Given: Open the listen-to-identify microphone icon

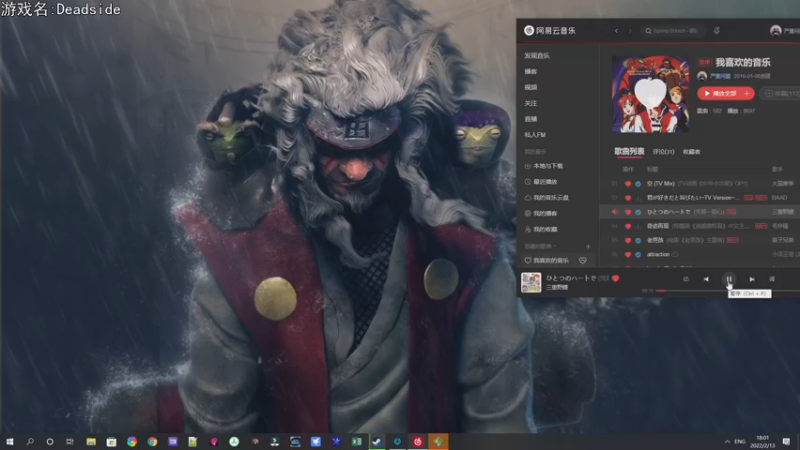Looking at the screenshot, I should [716, 31].
